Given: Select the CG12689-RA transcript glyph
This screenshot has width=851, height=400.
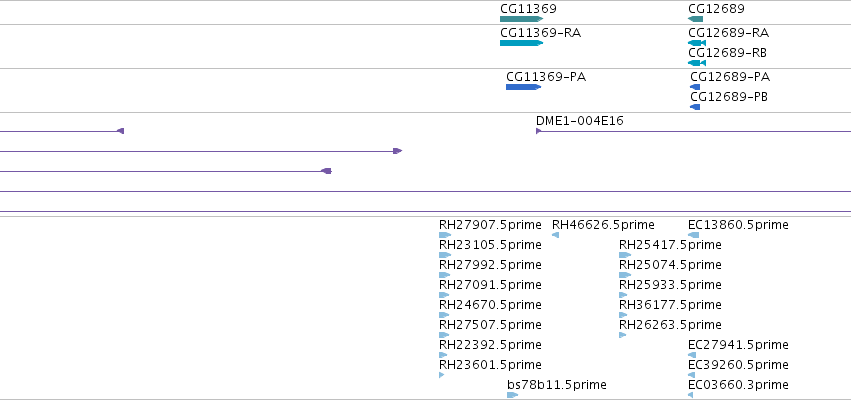Looking at the screenshot, I should (x=697, y=43).
